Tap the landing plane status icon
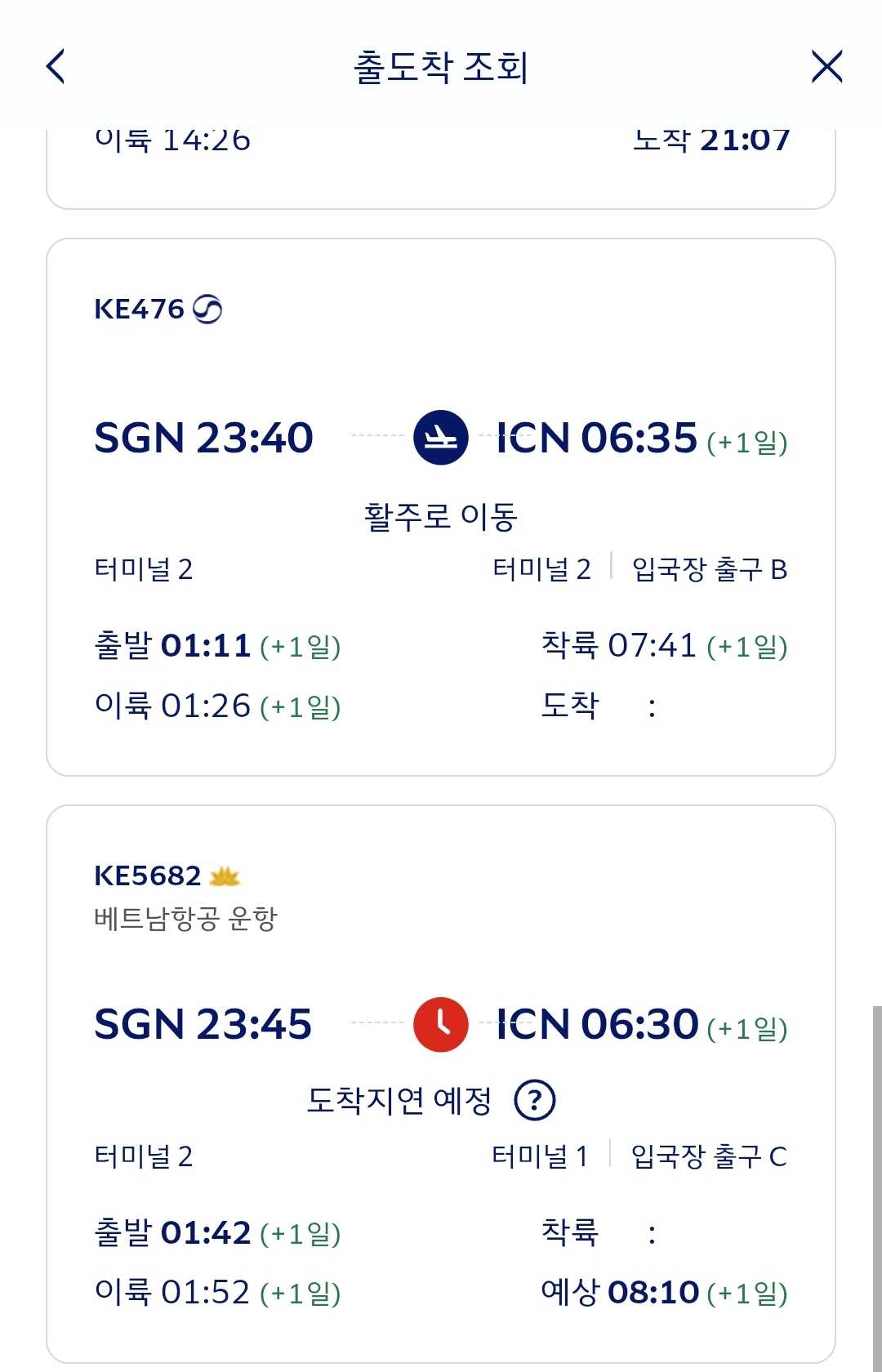Image resolution: width=882 pixels, height=1372 pixels. tap(441, 438)
